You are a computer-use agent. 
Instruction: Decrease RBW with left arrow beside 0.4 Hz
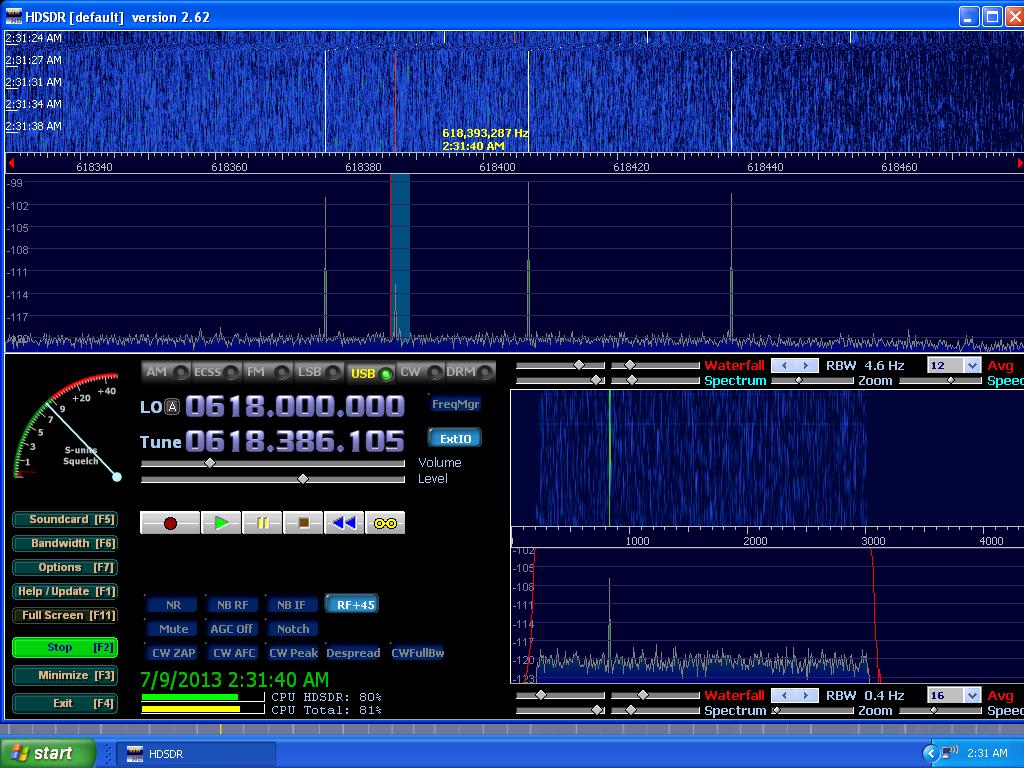(783, 696)
